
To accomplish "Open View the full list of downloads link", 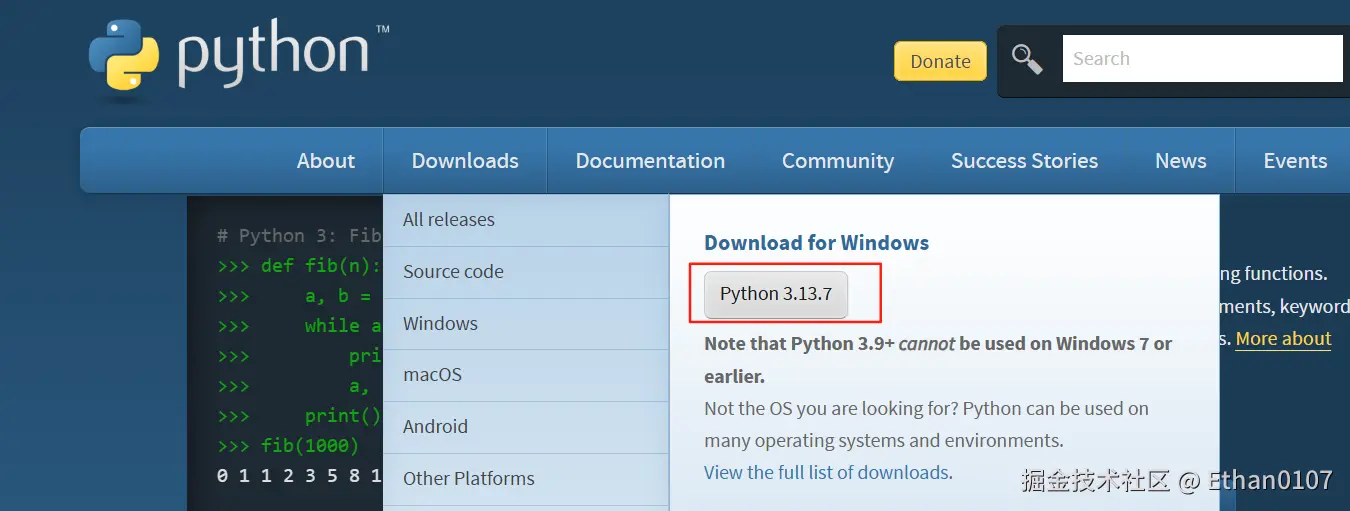I will point(826,472).
